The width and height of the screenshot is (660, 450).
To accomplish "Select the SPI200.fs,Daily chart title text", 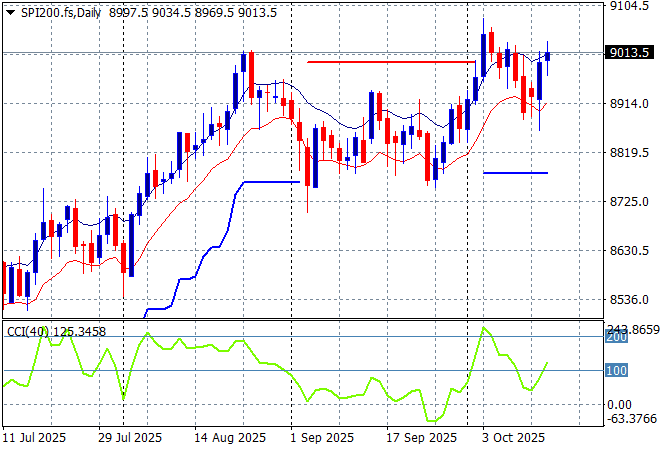I will [x=60, y=11].
